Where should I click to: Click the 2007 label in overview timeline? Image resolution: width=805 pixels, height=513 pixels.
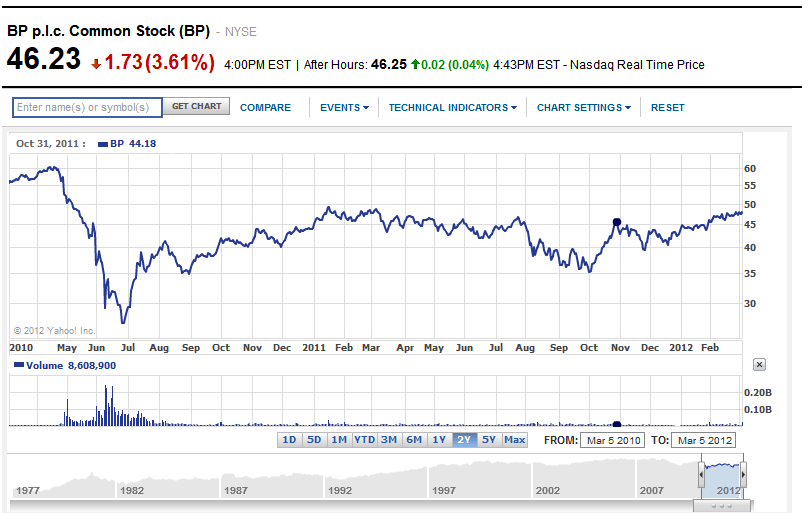[651, 490]
